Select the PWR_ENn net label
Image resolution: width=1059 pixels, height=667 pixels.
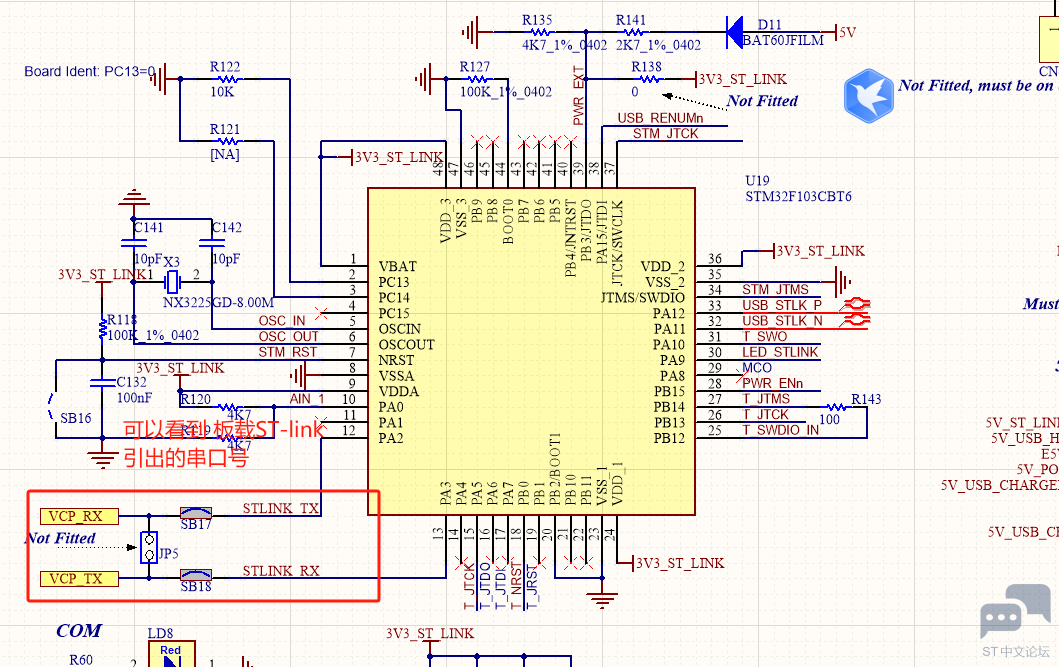(773, 383)
